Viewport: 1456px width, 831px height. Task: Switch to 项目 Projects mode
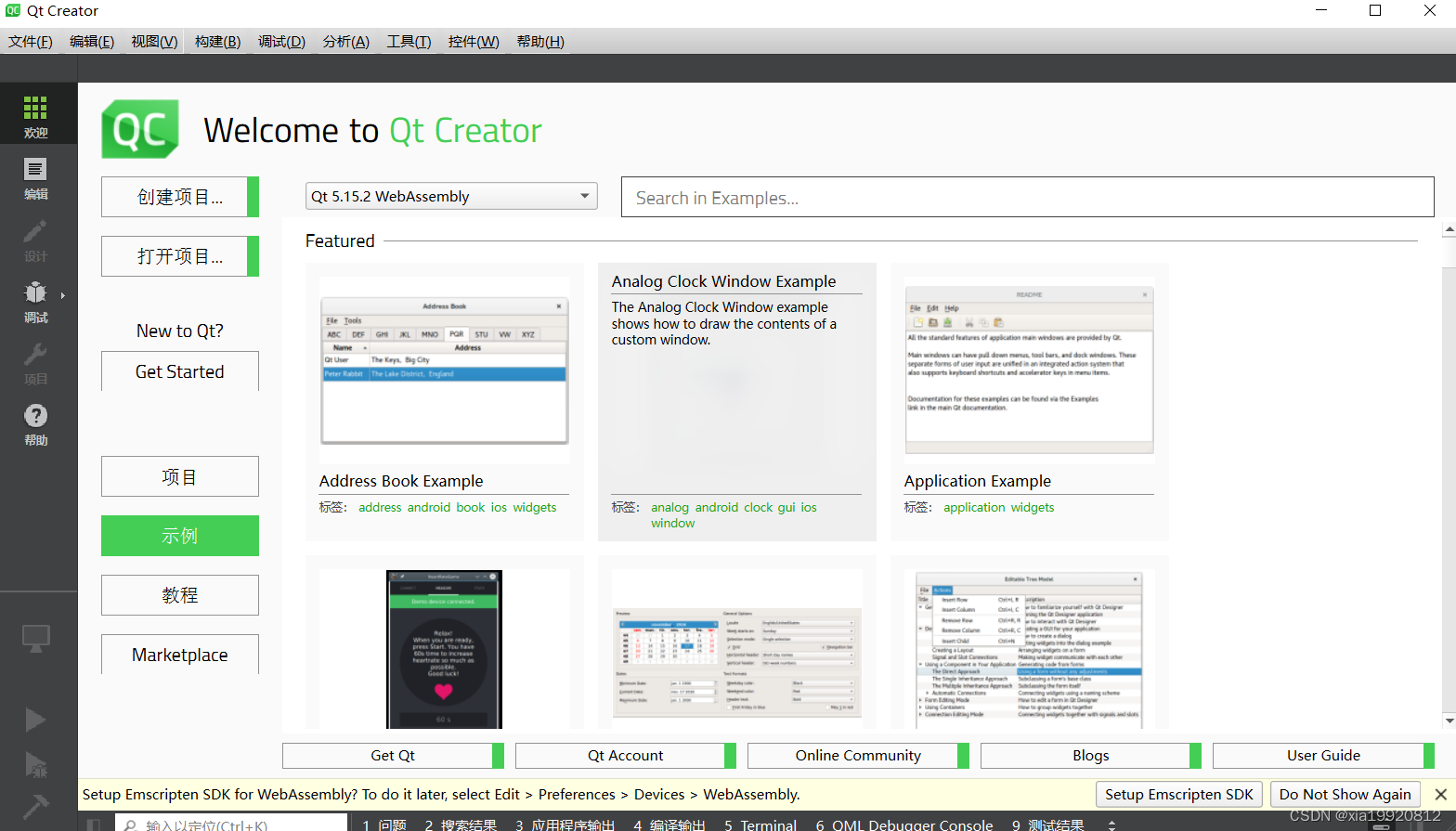[x=35, y=362]
